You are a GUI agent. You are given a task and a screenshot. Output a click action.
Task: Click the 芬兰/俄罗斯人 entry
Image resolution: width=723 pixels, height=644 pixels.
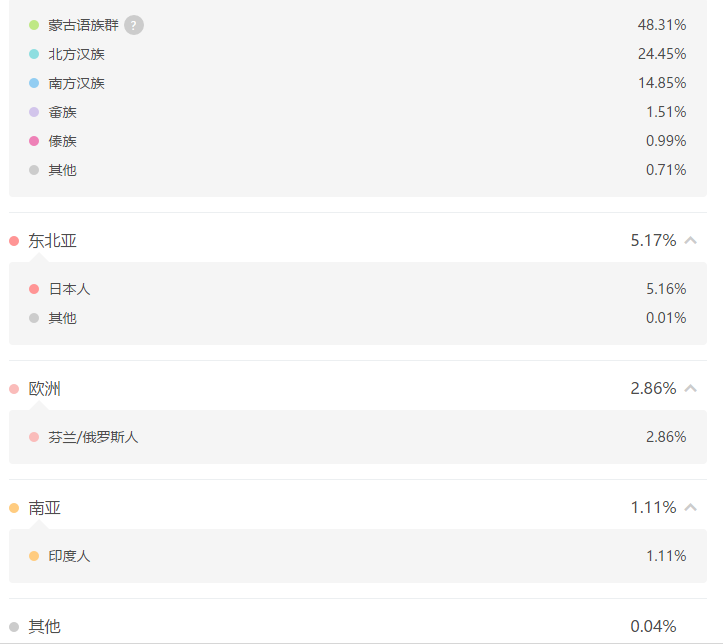click(93, 437)
